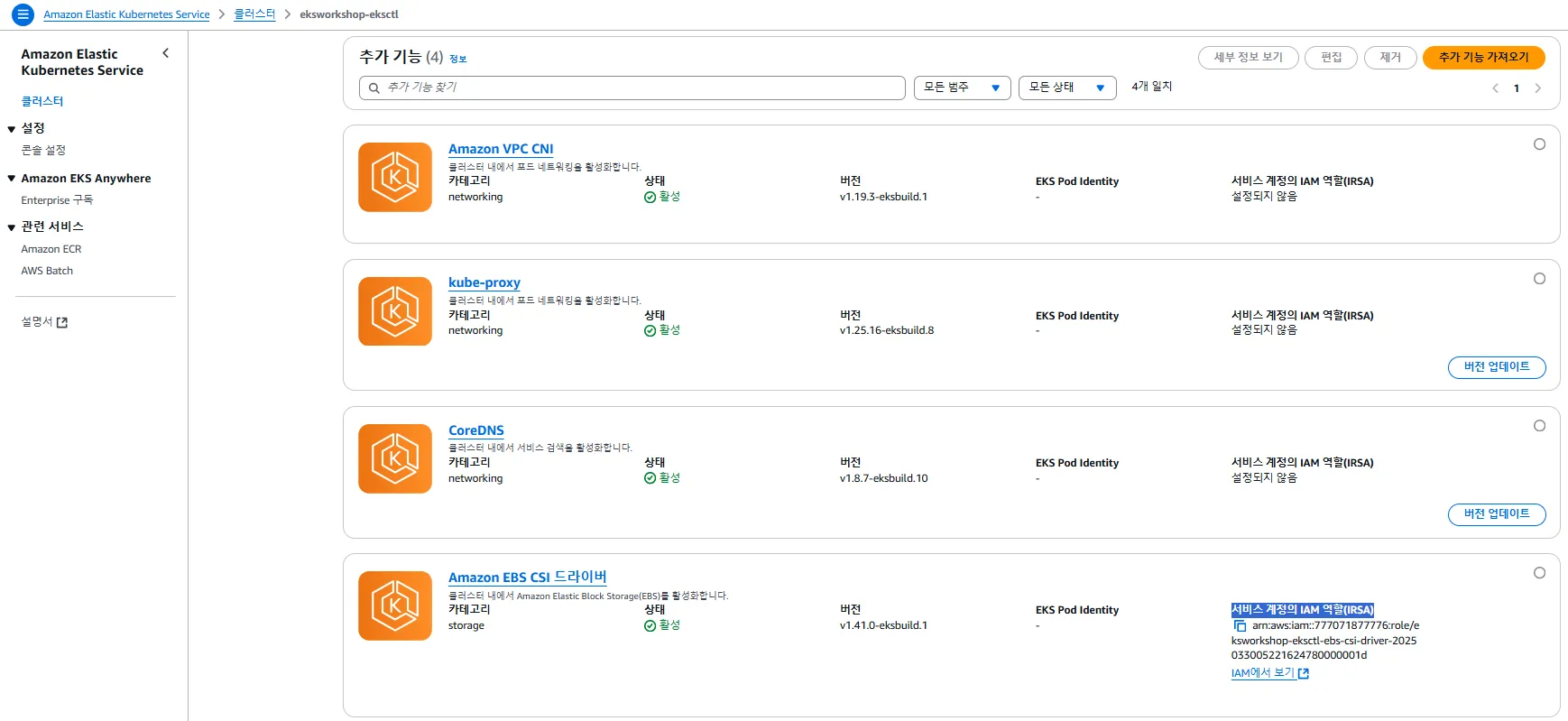Click page number 1 in pagination
The width and height of the screenshot is (1568, 721).
click(1517, 88)
